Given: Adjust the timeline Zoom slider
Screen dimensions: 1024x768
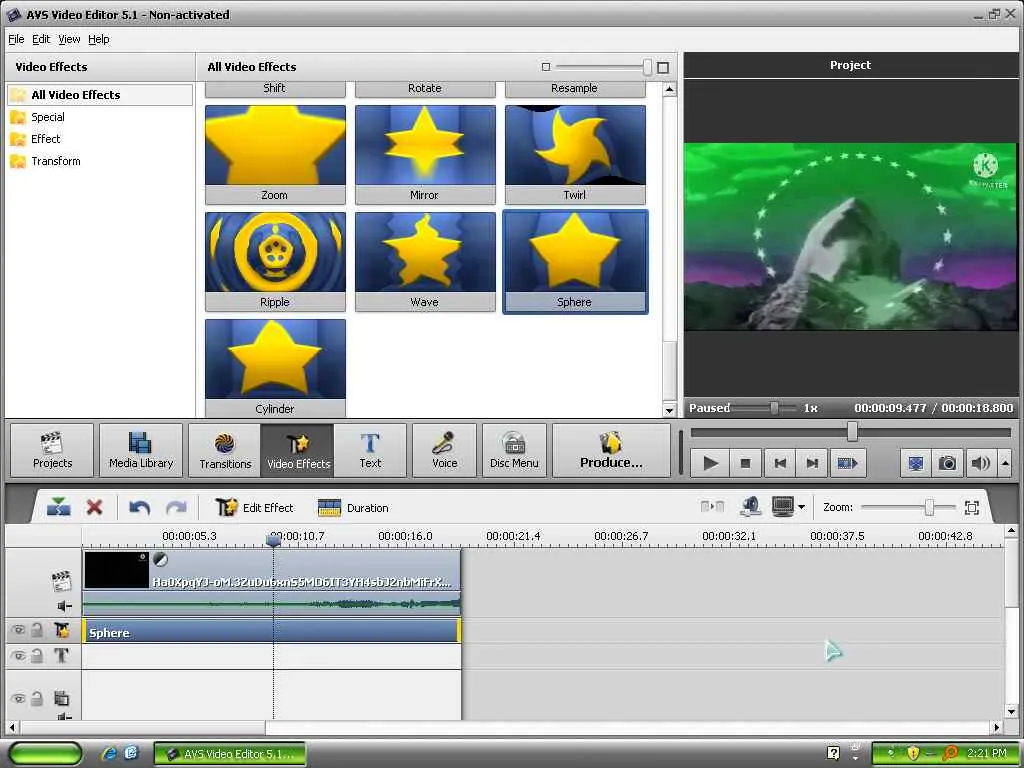Looking at the screenshot, I should click(929, 507).
